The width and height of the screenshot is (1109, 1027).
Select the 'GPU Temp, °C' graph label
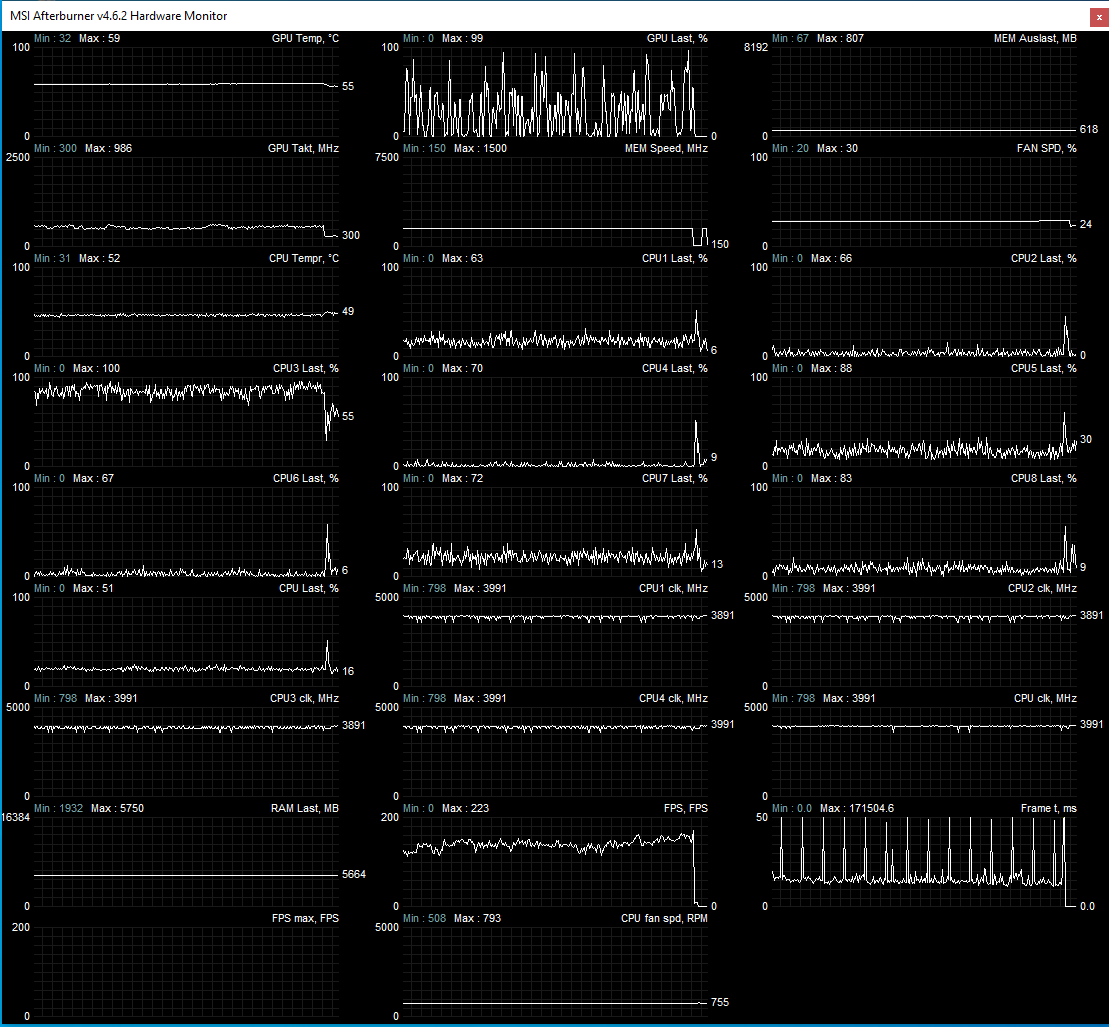(305, 38)
